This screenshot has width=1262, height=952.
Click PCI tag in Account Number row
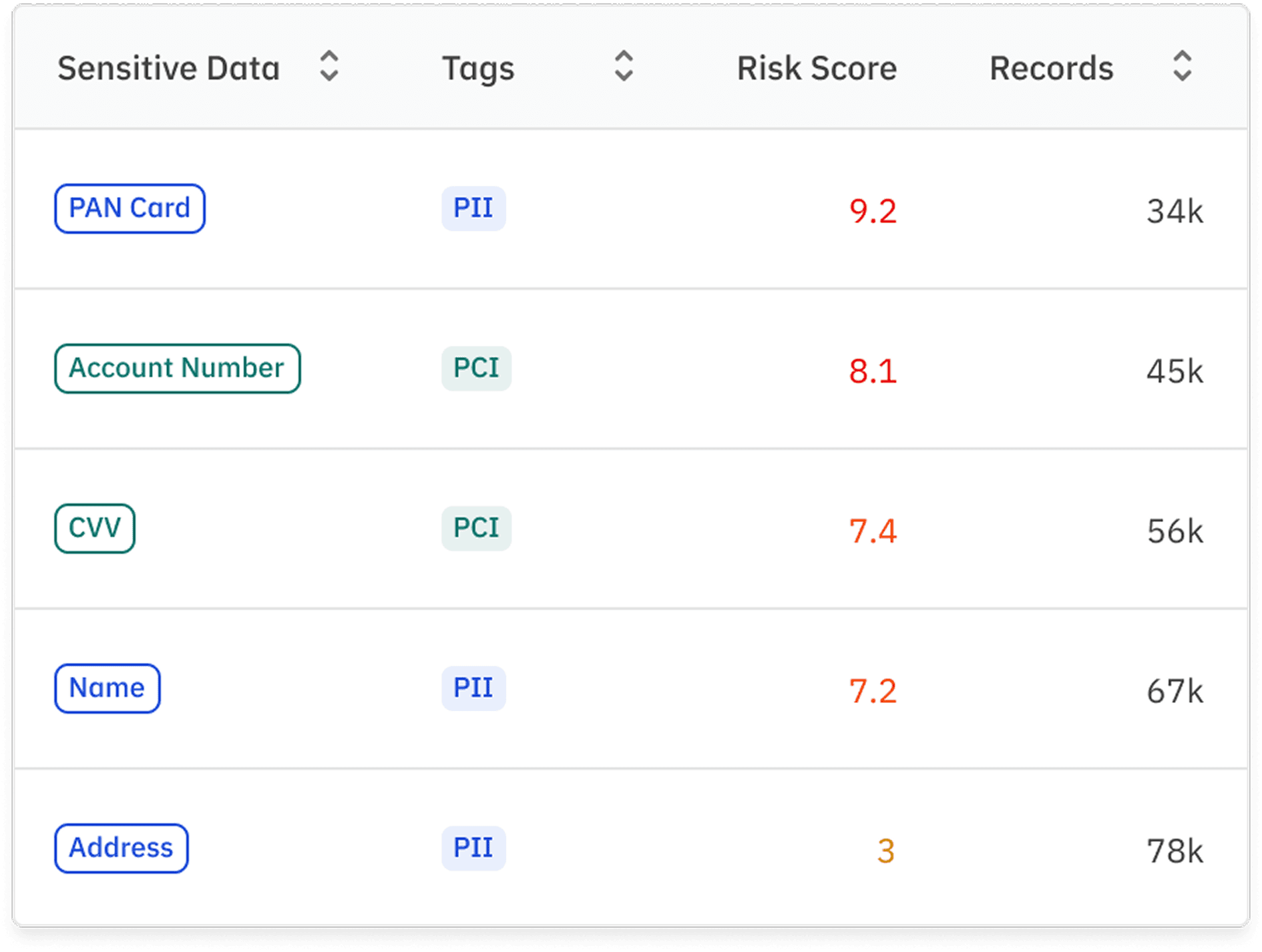[x=476, y=369]
